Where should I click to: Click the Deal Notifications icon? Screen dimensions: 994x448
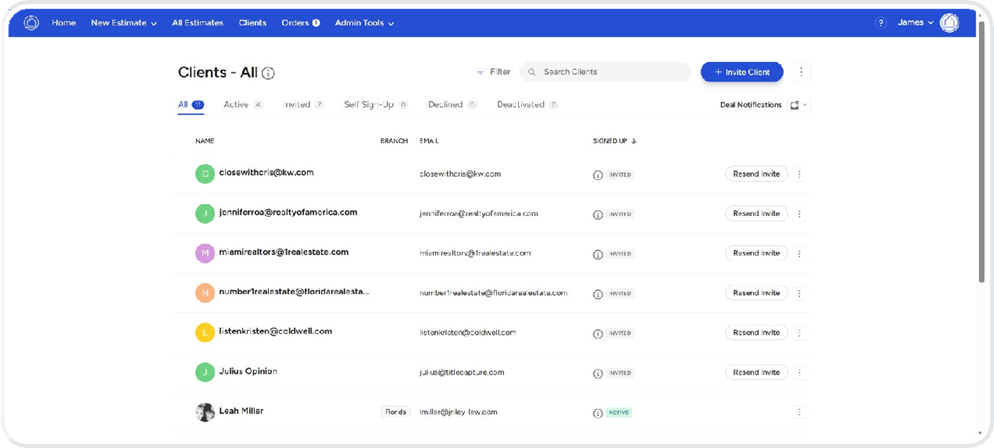tap(794, 105)
